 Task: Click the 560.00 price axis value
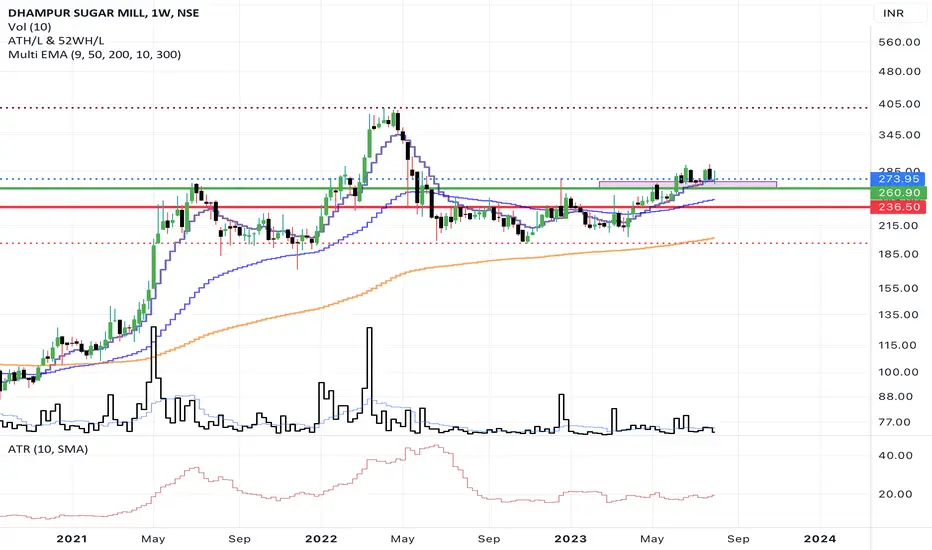point(899,42)
